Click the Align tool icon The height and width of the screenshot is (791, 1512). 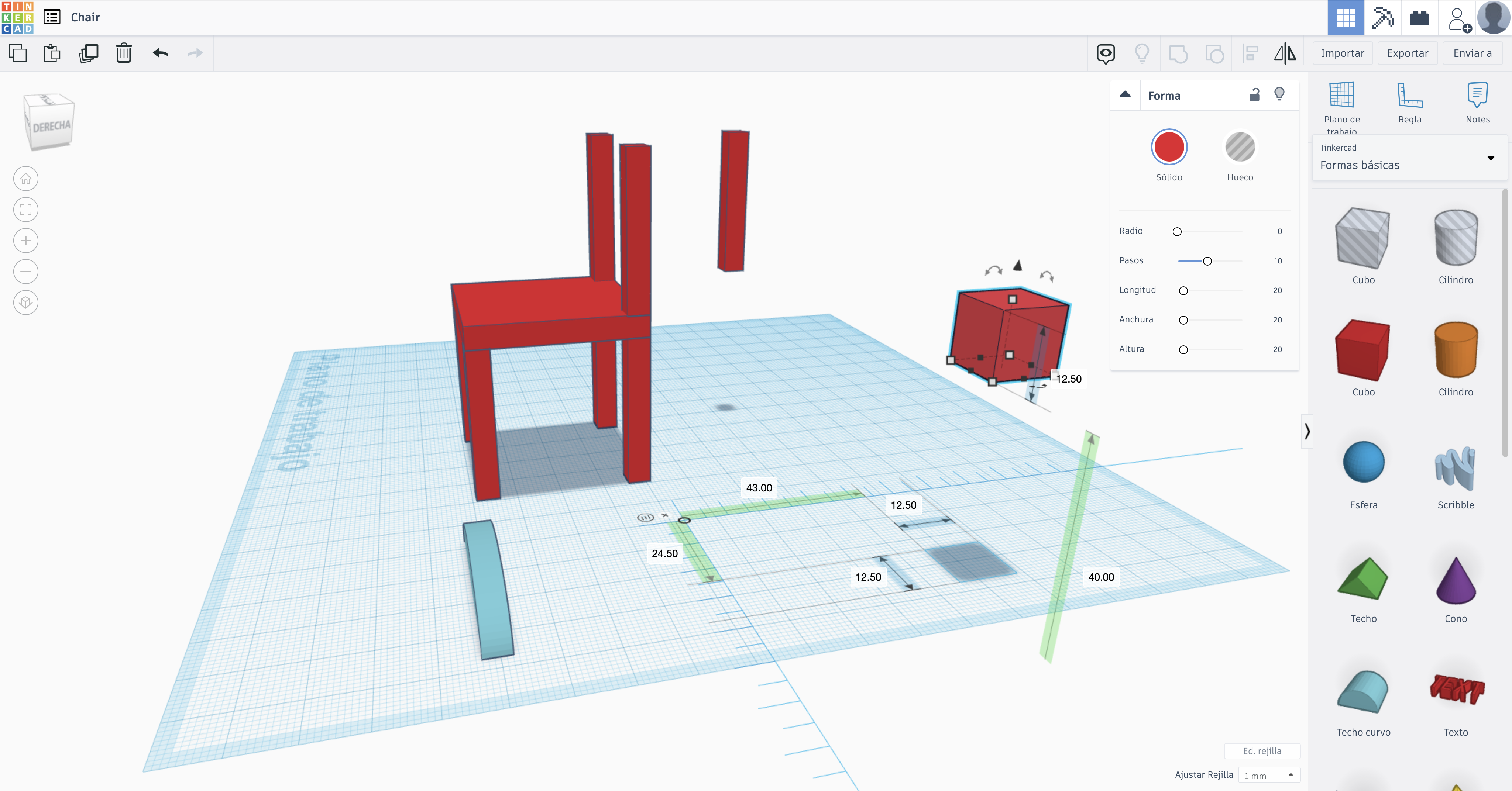tap(1250, 54)
